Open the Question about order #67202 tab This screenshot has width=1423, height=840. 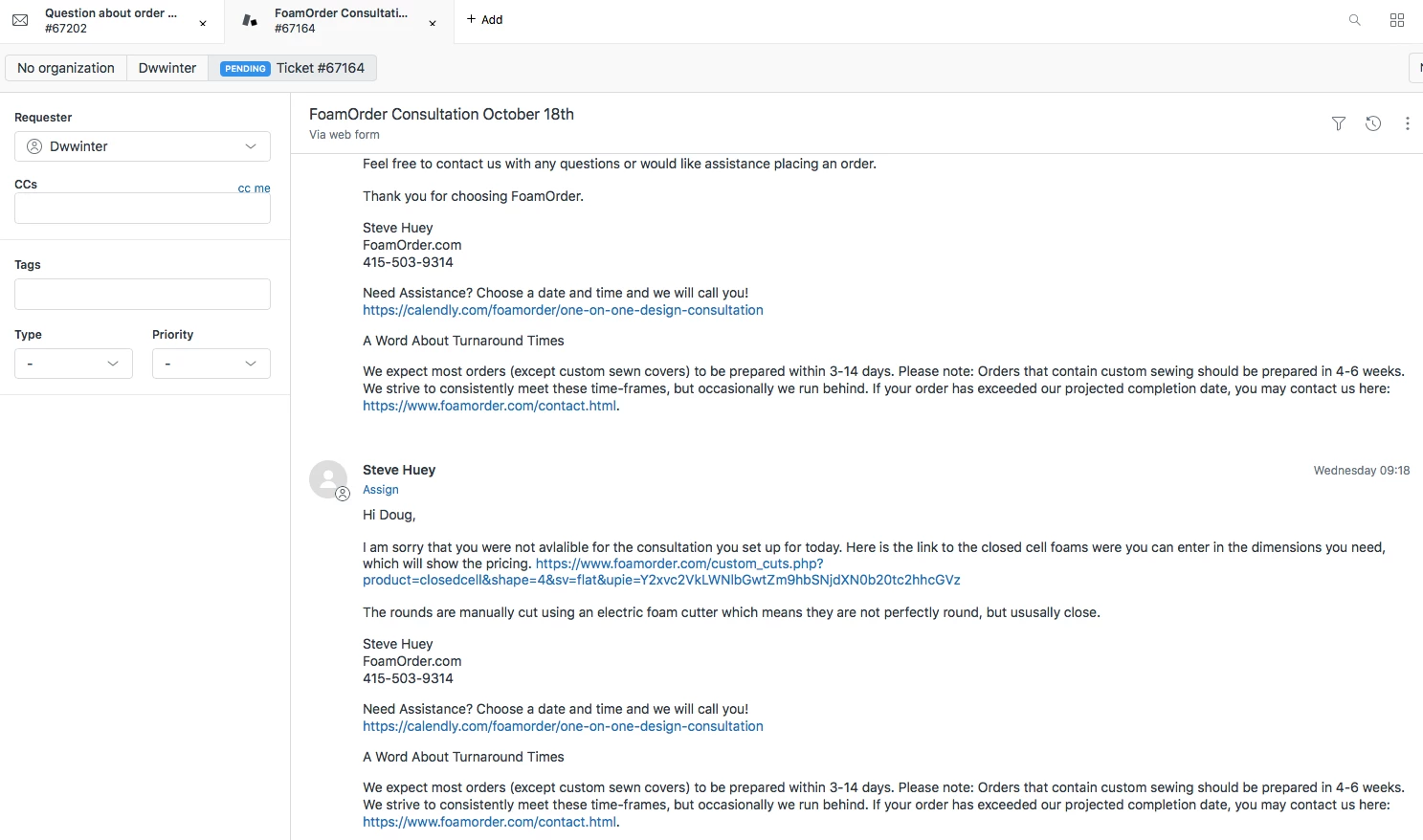pos(111,21)
